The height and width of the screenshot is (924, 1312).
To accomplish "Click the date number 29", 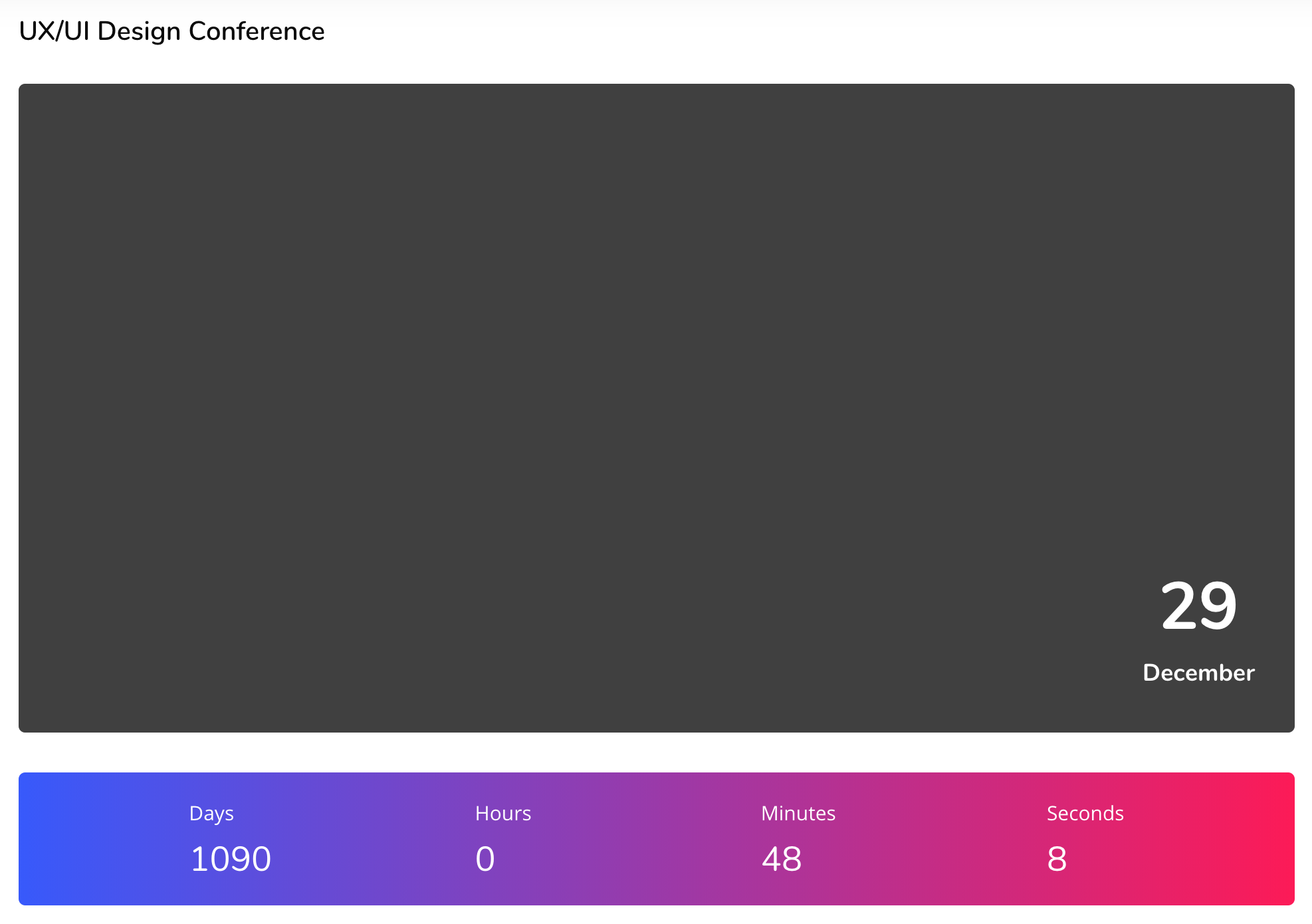I will click(x=1198, y=606).
